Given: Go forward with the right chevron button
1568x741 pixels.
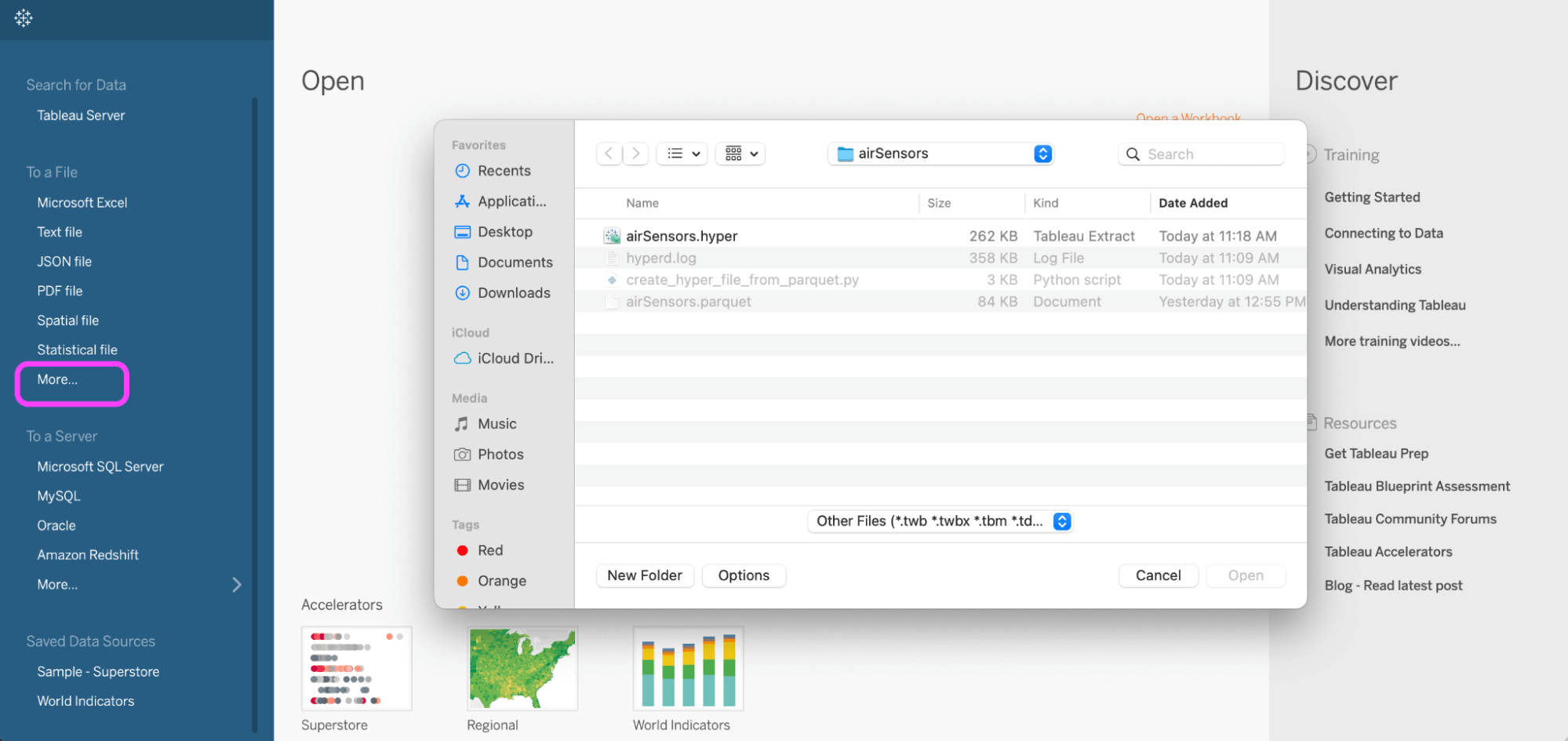Looking at the screenshot, I should pos(636,154).
